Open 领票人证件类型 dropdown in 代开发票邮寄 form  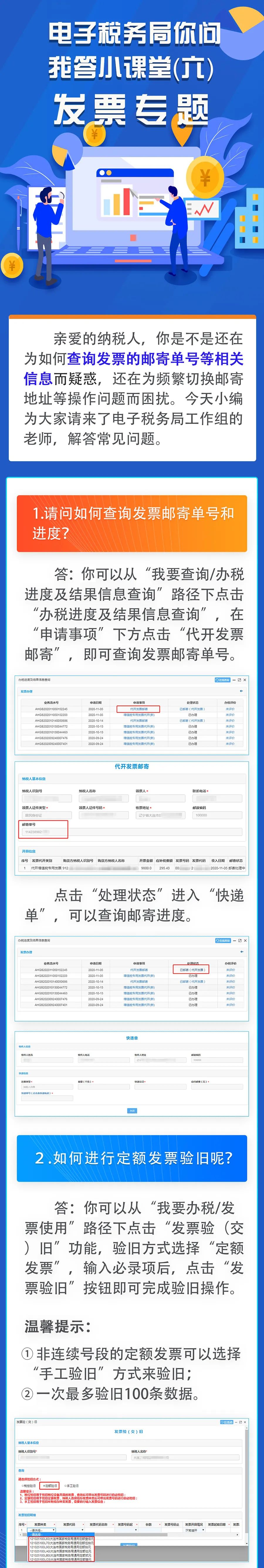(46, 815)
